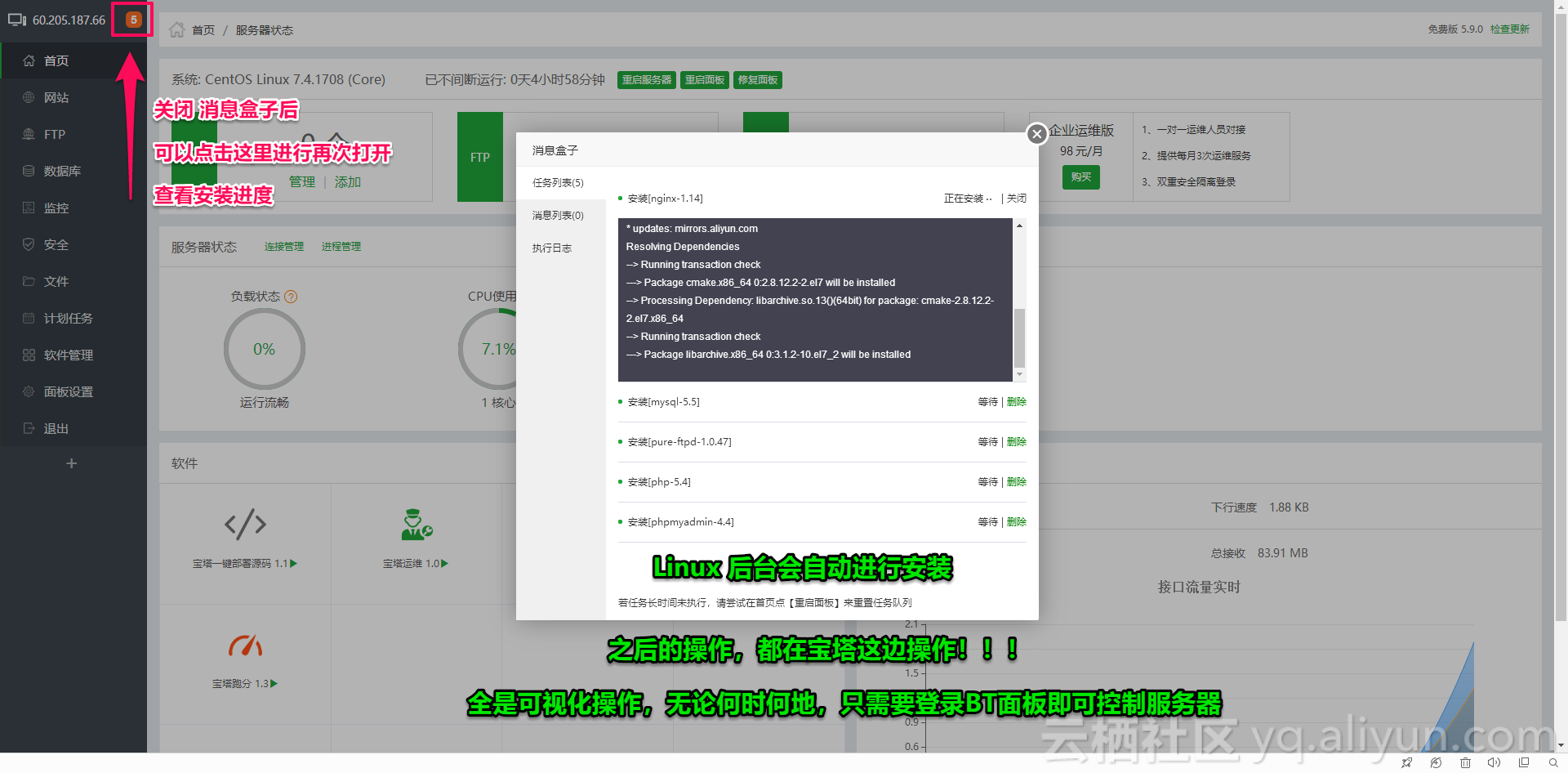Select the 消息列表(0) tab
Image resolution: width=1568 pixels, height=773 pixels.
pyautogui.click(x=561, y=216)
